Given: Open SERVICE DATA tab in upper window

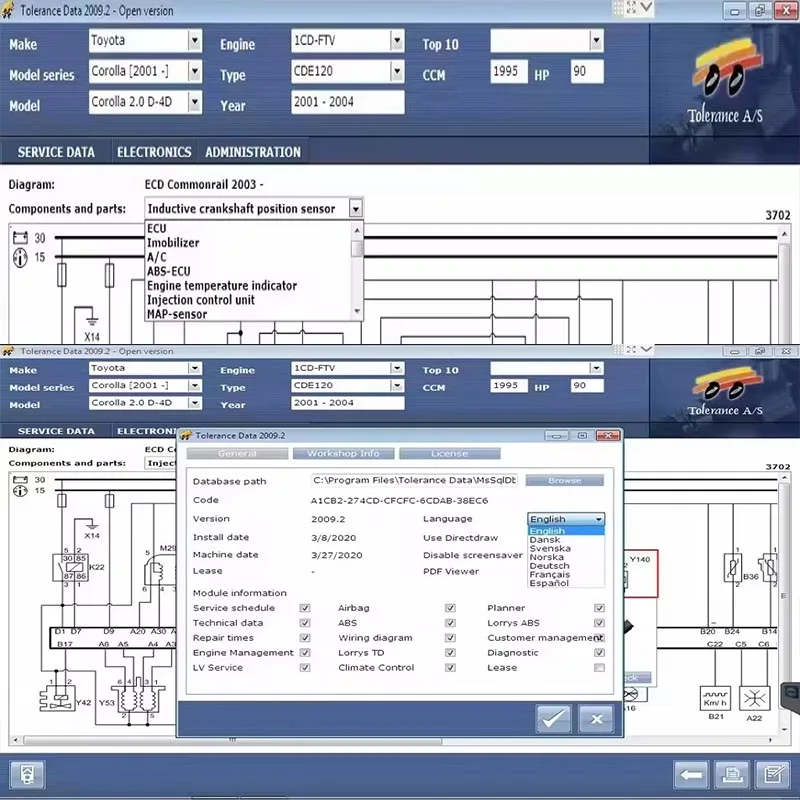Looking at the screenshot, I should (x=56, y=152).
